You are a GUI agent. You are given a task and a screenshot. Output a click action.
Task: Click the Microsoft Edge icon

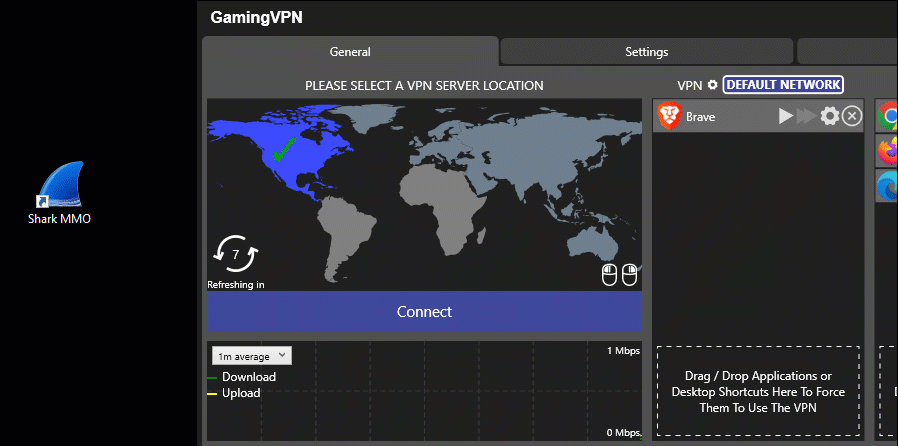(888, 185)
